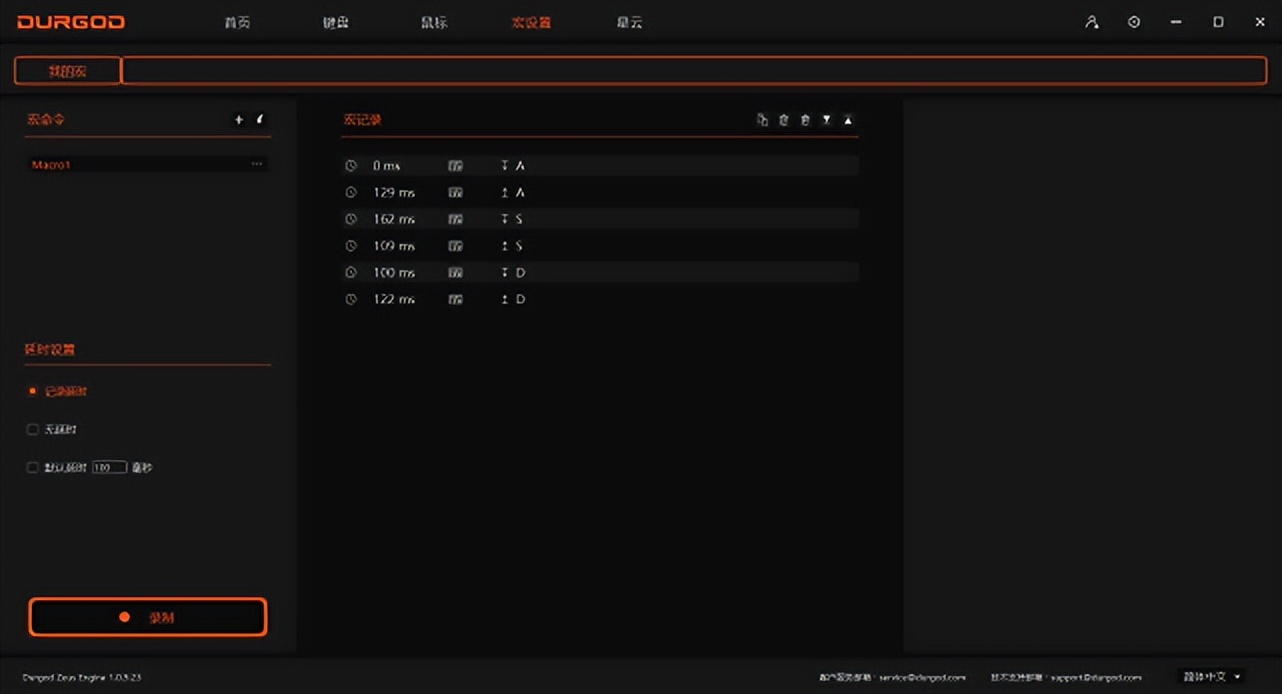Open the account profile icon in title bar

(x=1092, y=21)
